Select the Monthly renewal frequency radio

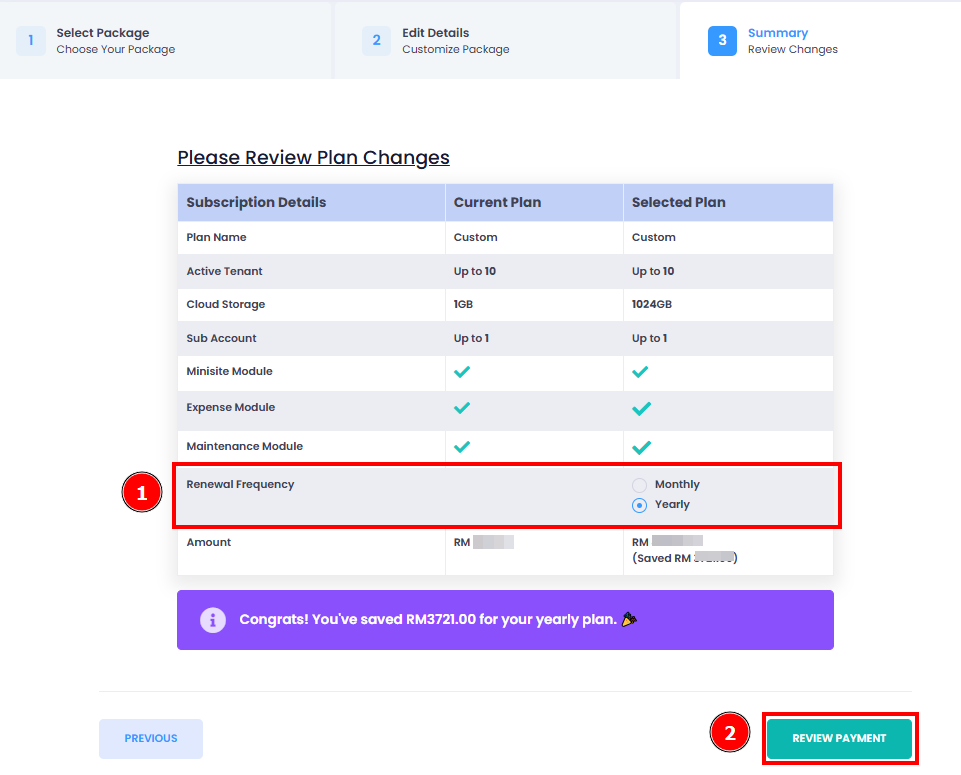pyautogui.click(x=639, y=485)
